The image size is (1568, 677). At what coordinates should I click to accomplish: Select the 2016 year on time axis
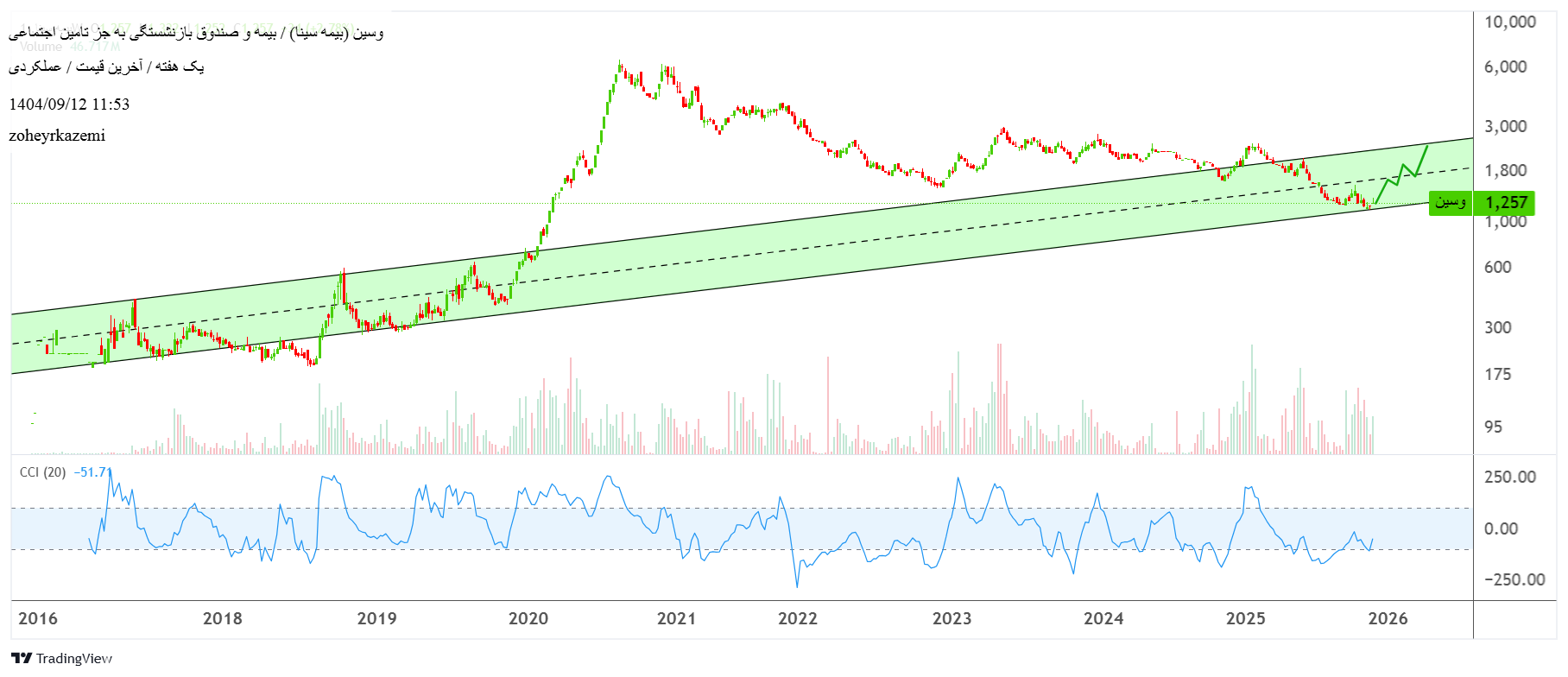coord(38,618)
